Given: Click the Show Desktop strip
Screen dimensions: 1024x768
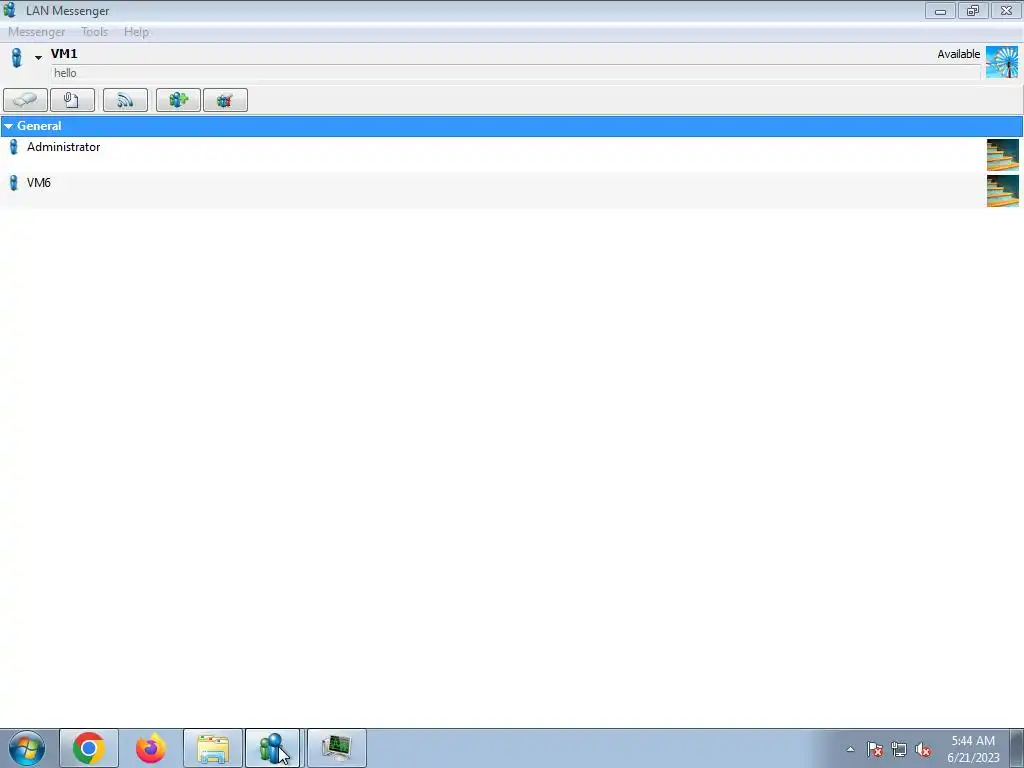Looking at the screenshot, I should coord(1016,748).
